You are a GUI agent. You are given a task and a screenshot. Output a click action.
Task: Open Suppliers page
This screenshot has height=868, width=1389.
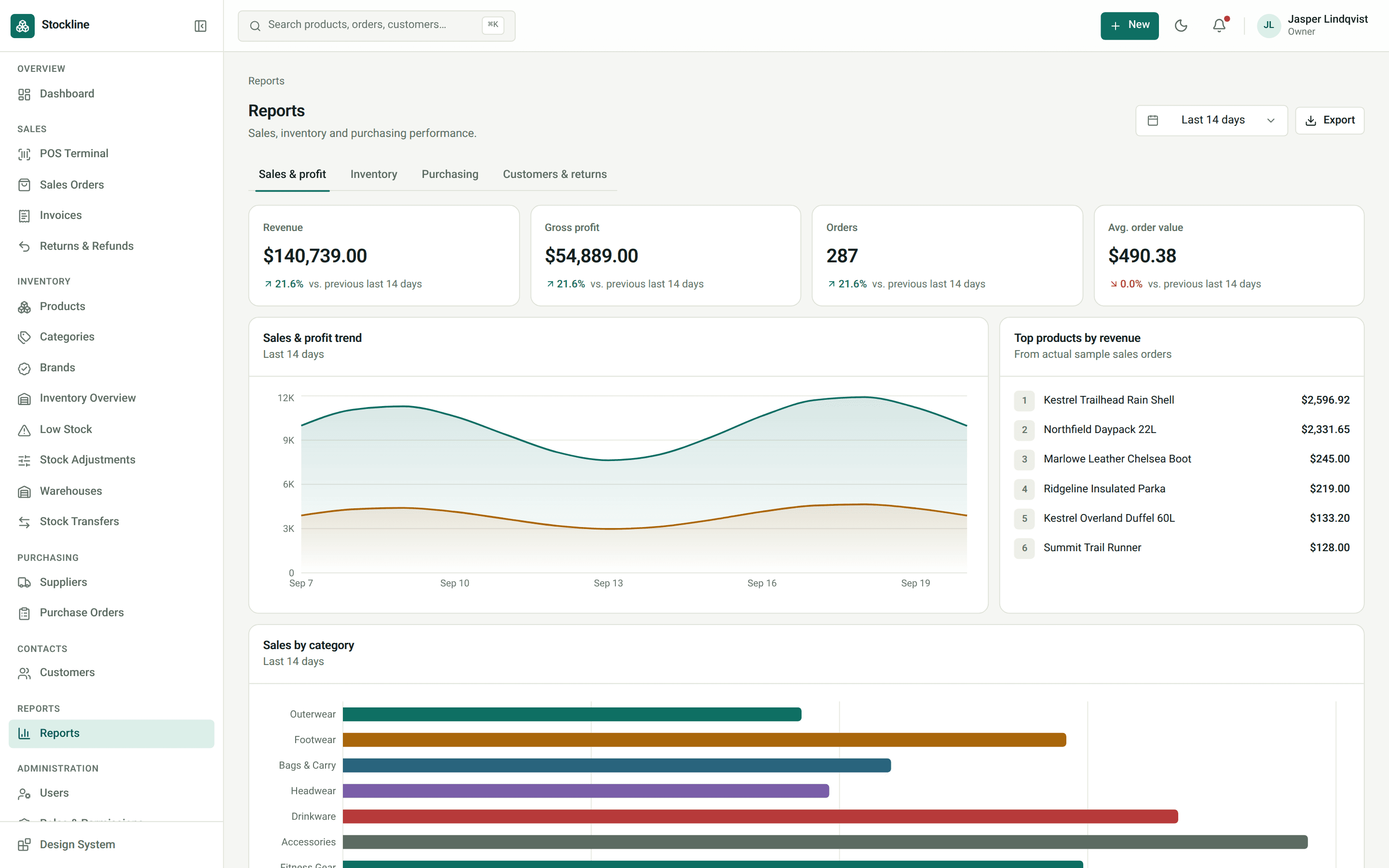[x=111, y=583]
